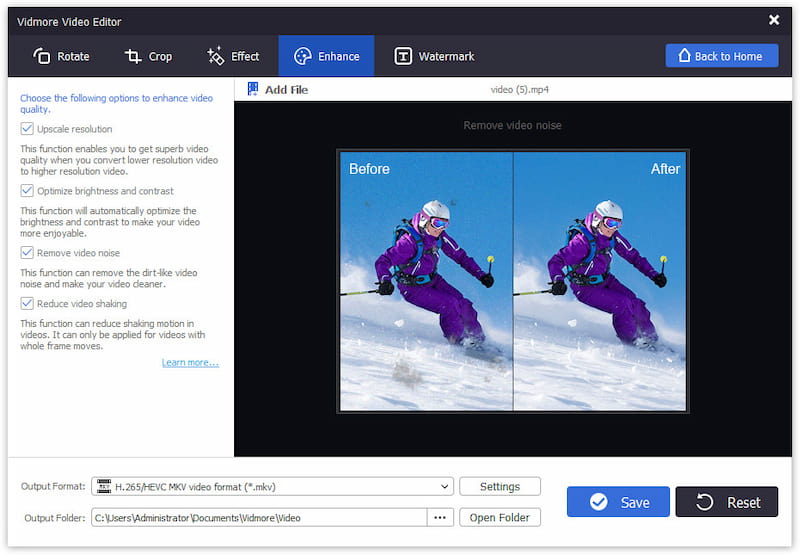Toggle the Reduce video shaking checkbox
The height and width of the screenshot is (555, 800).
[x=27, y=303]
